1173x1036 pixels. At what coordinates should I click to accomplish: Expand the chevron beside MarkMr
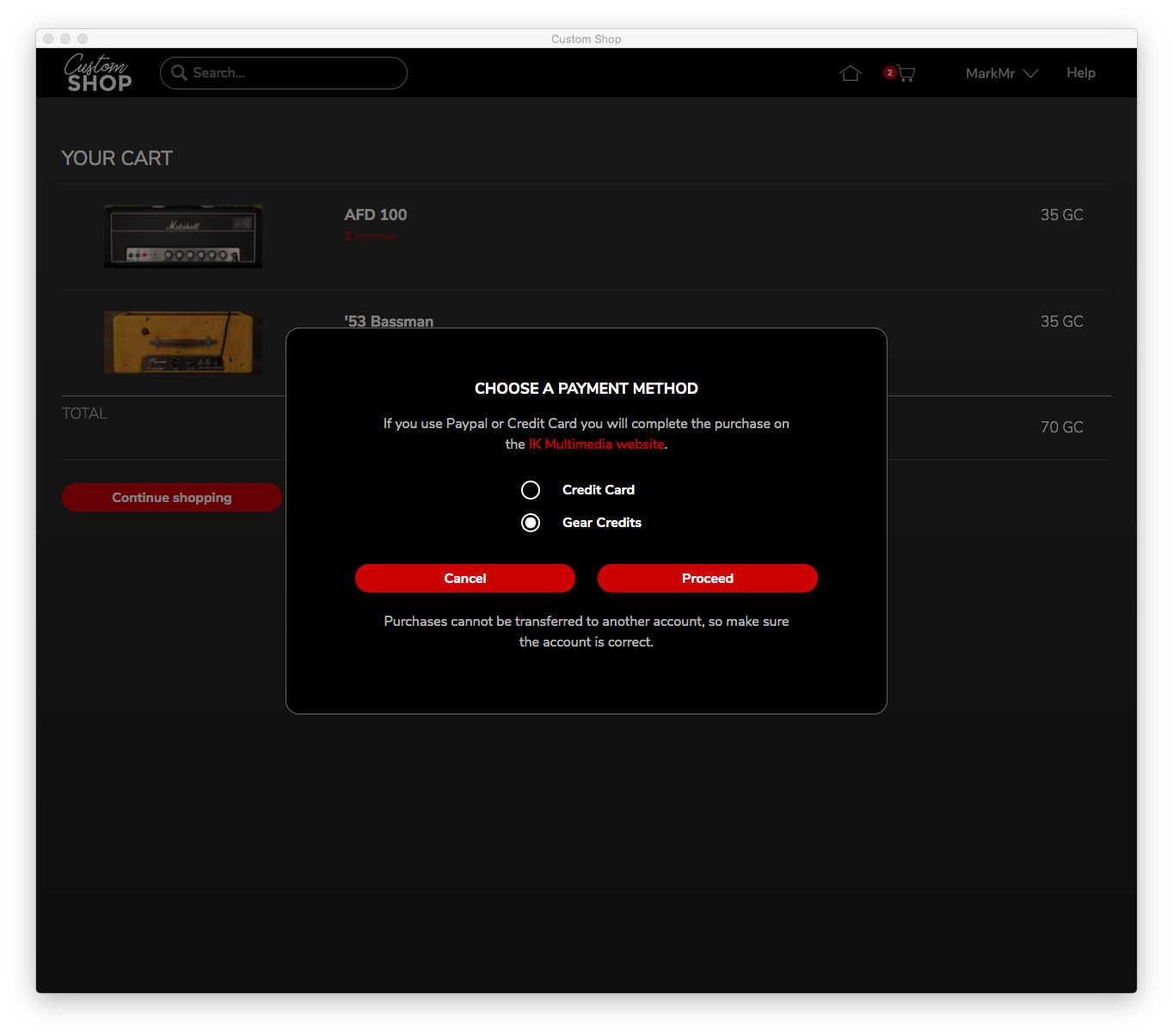coord(1031,73)
